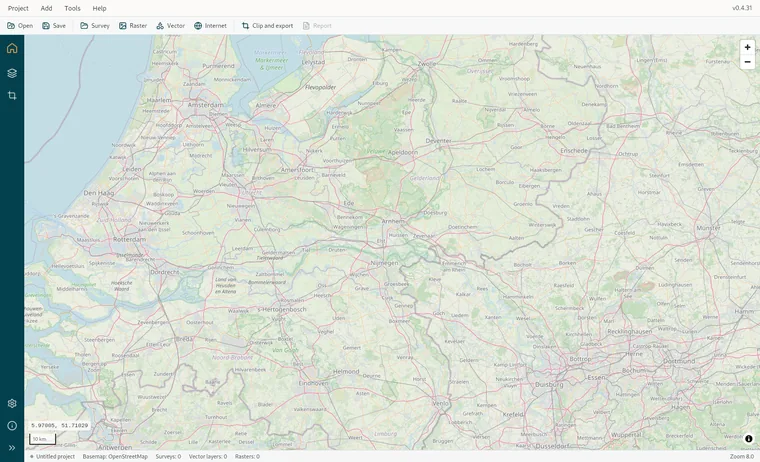760x462 pixels.
Task: Zoom out on the map
Action: click(x=747, y=62)
